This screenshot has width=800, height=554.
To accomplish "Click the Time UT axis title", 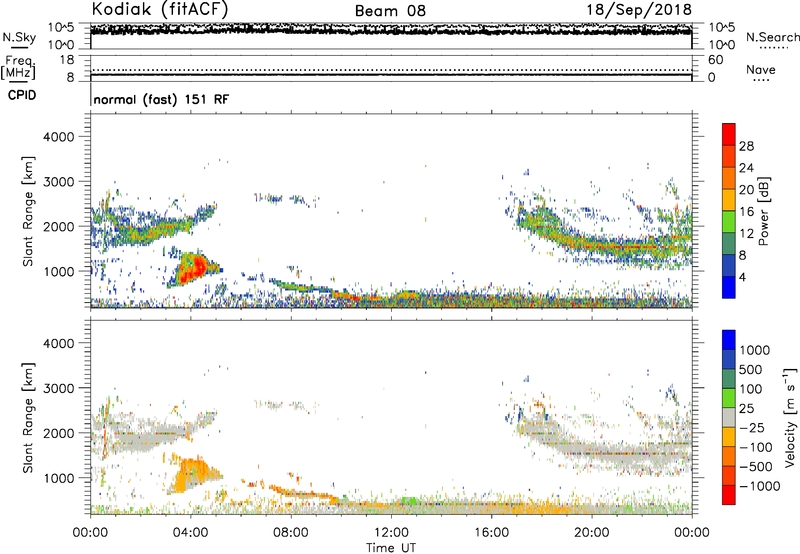I will point(391,548).
